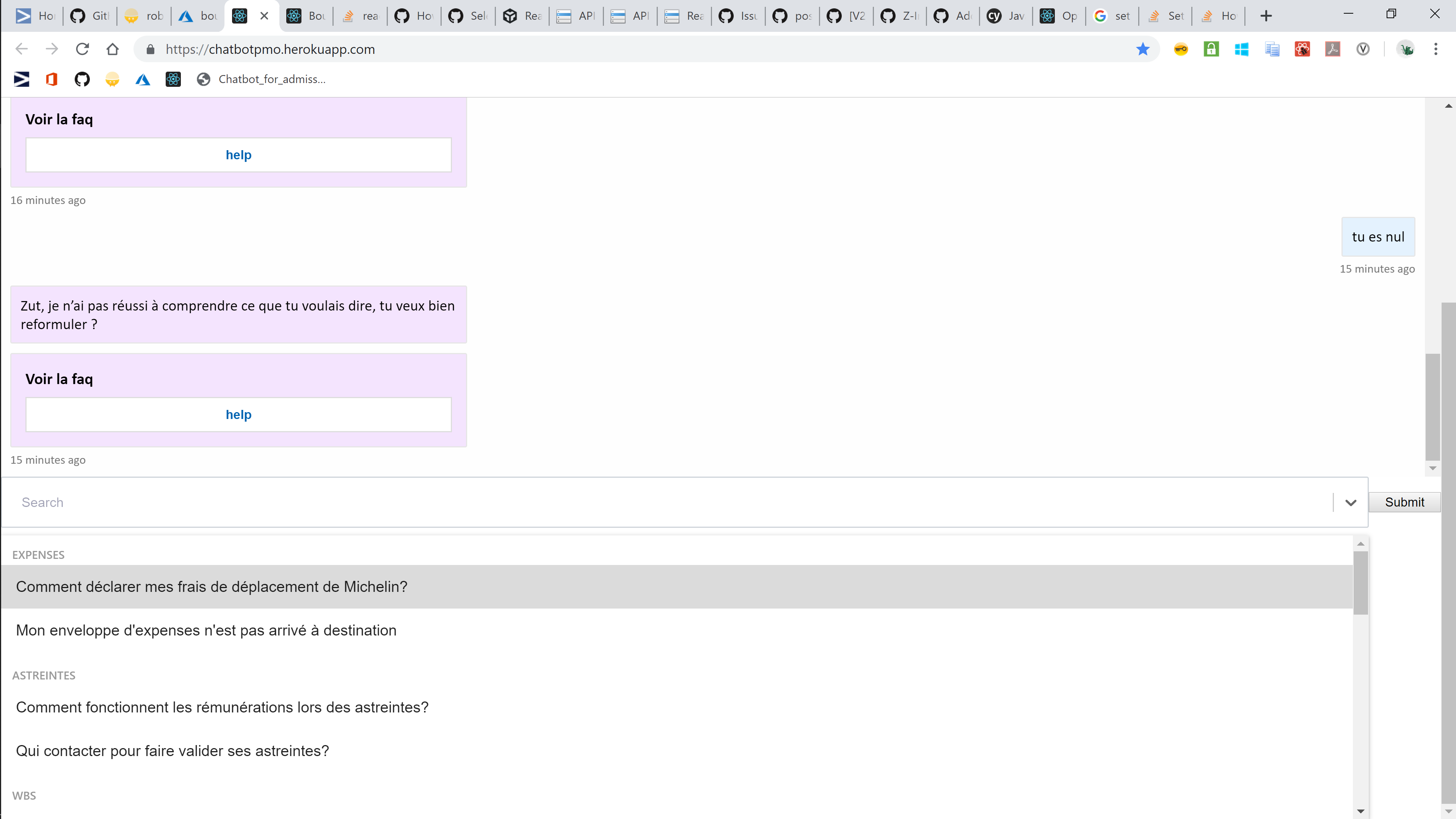Reload the page with the refresh icon
Viewport: 1456px width, 819px height.
click(83, 49)
